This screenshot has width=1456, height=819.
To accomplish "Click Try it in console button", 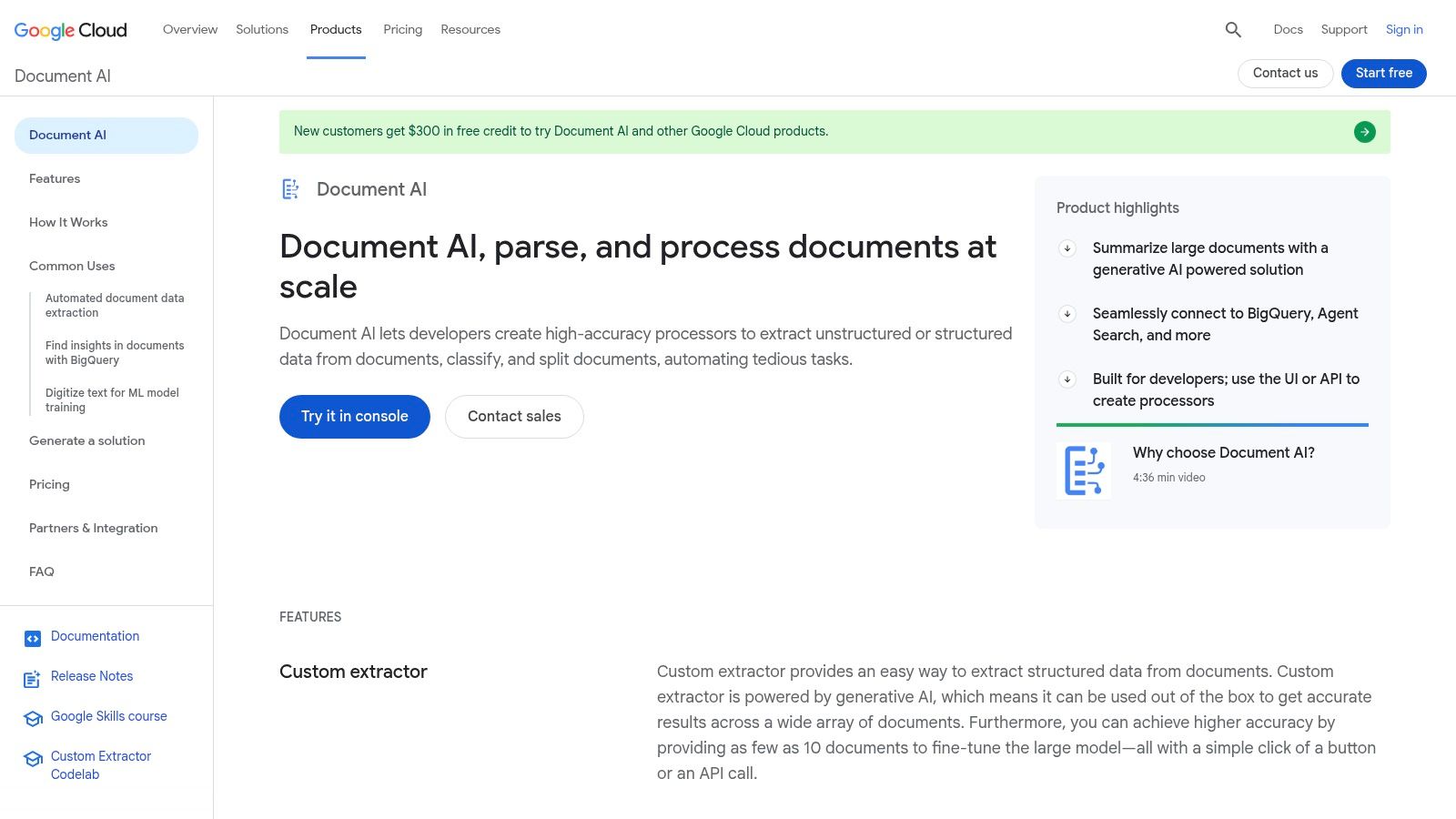I will pos(355,417).
